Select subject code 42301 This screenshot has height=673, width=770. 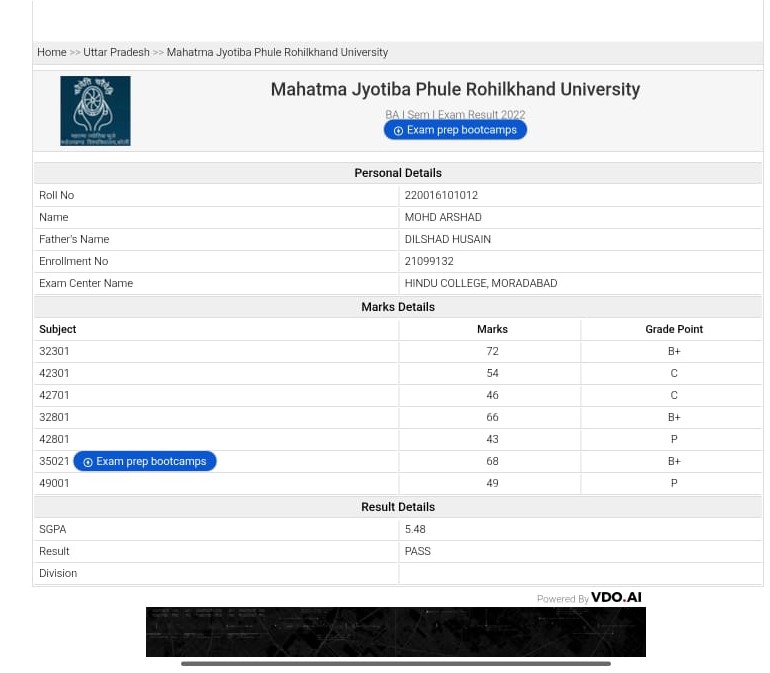pos(54,373)
